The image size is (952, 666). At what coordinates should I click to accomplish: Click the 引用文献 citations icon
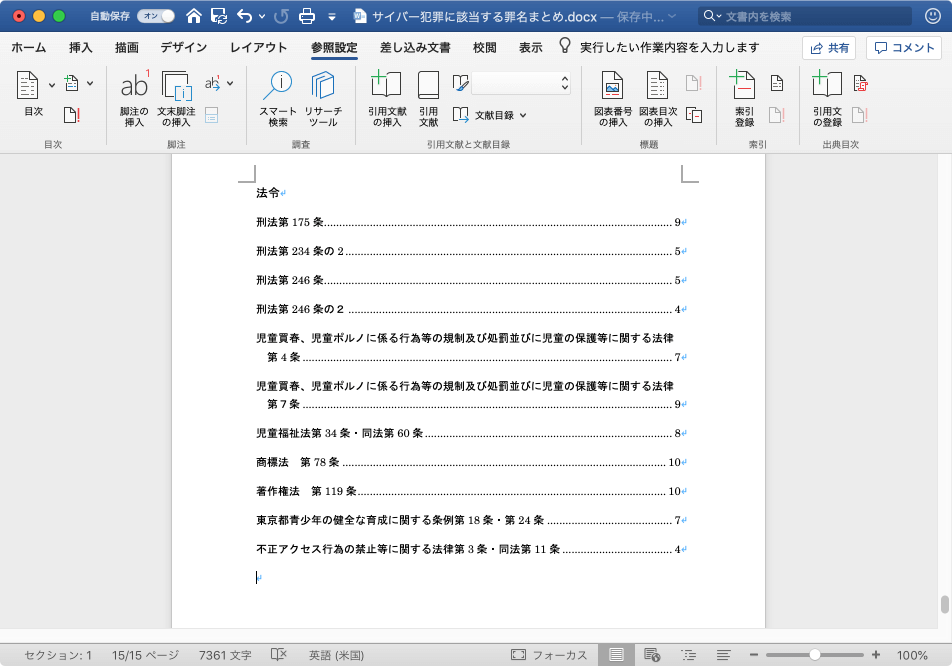429,99
